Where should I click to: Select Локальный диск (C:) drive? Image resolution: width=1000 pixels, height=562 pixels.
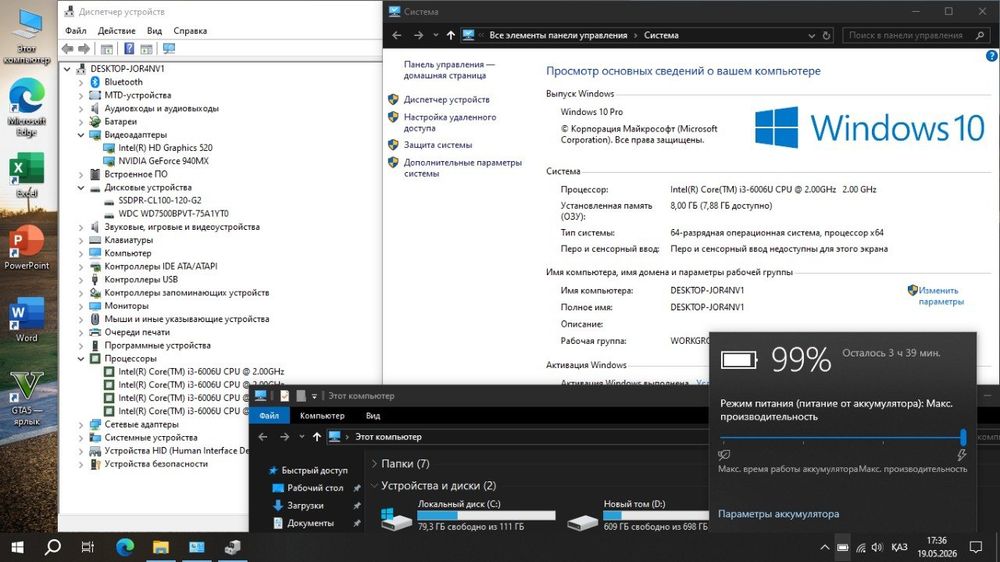468,515
